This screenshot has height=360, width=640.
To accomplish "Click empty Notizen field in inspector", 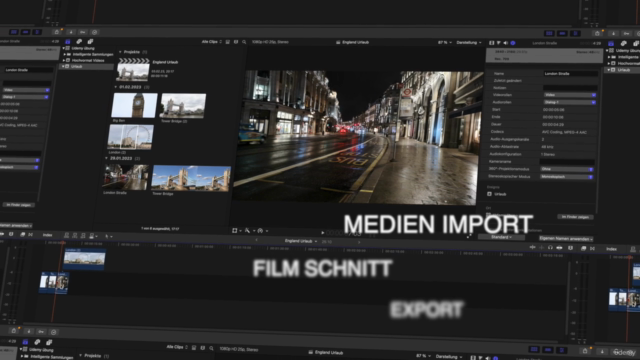I will (x=570, y=88).
